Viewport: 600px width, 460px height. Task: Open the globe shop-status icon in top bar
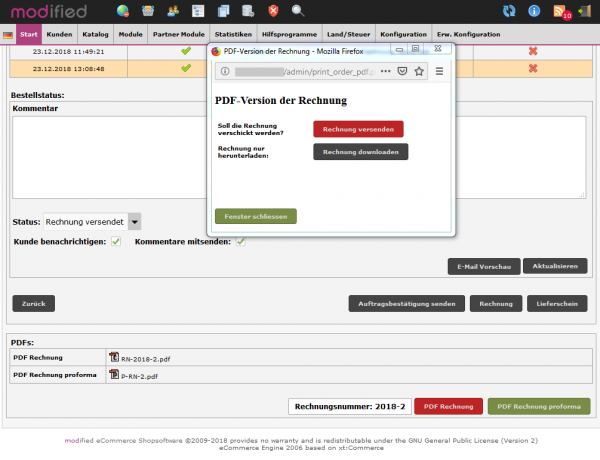point(123,11)
